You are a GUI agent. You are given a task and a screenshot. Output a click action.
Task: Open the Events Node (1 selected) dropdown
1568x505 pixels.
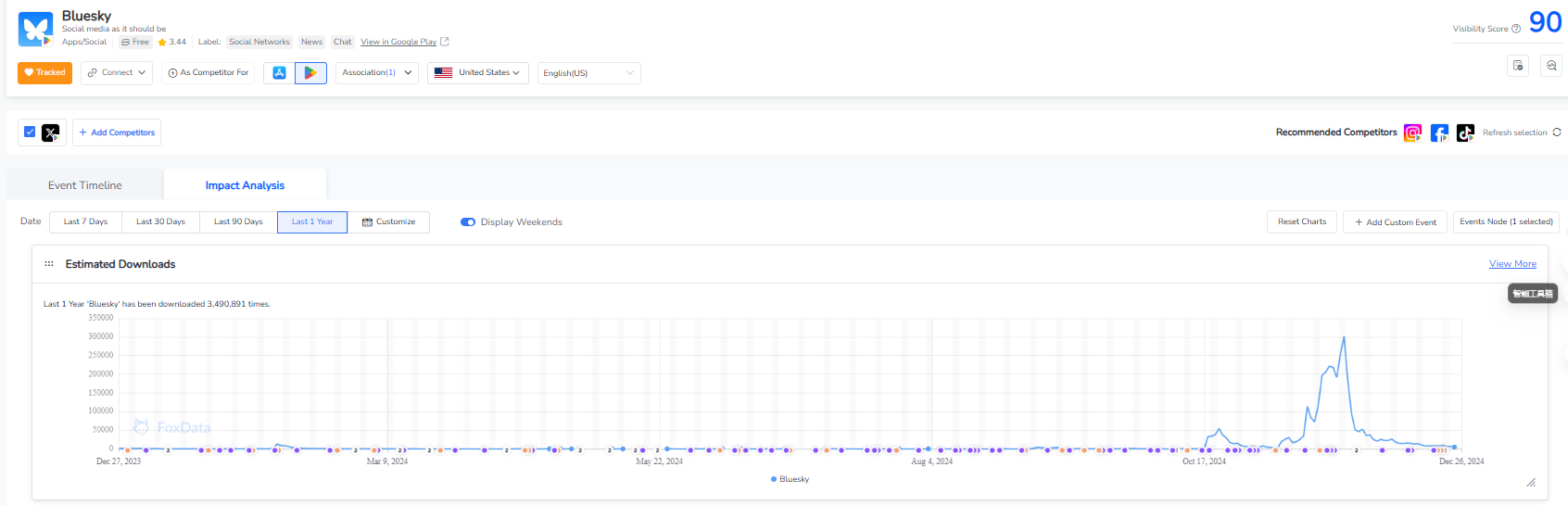pyautogui.click(x=1506, y=222)
